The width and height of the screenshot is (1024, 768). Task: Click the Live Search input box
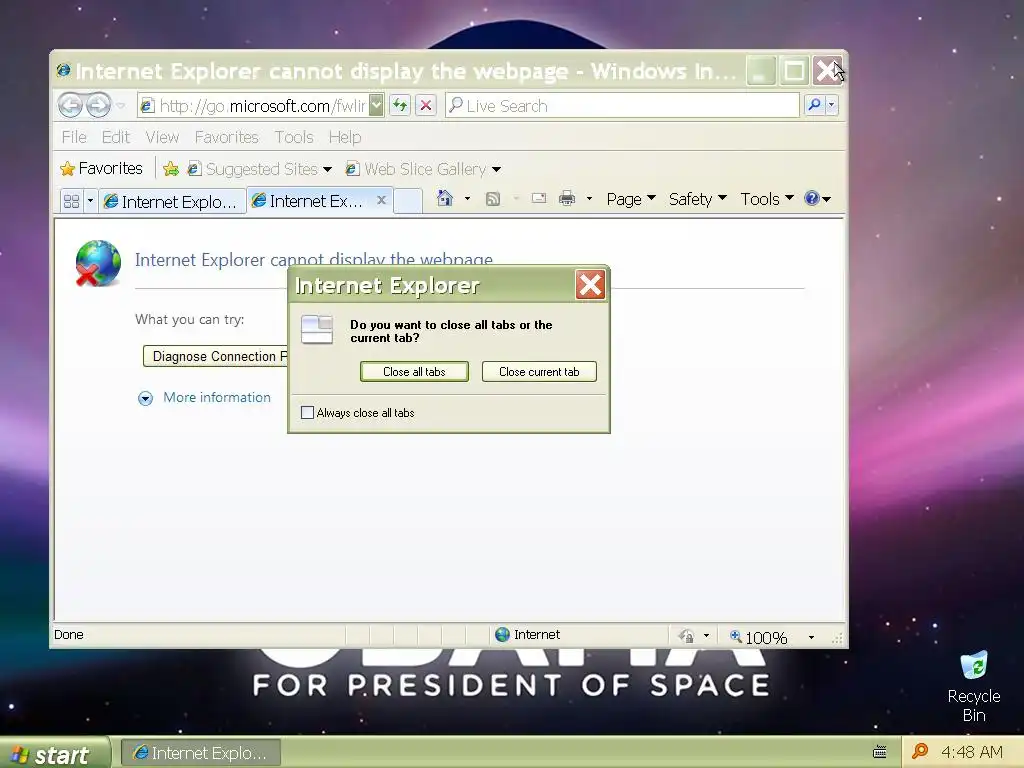[622, 105]
